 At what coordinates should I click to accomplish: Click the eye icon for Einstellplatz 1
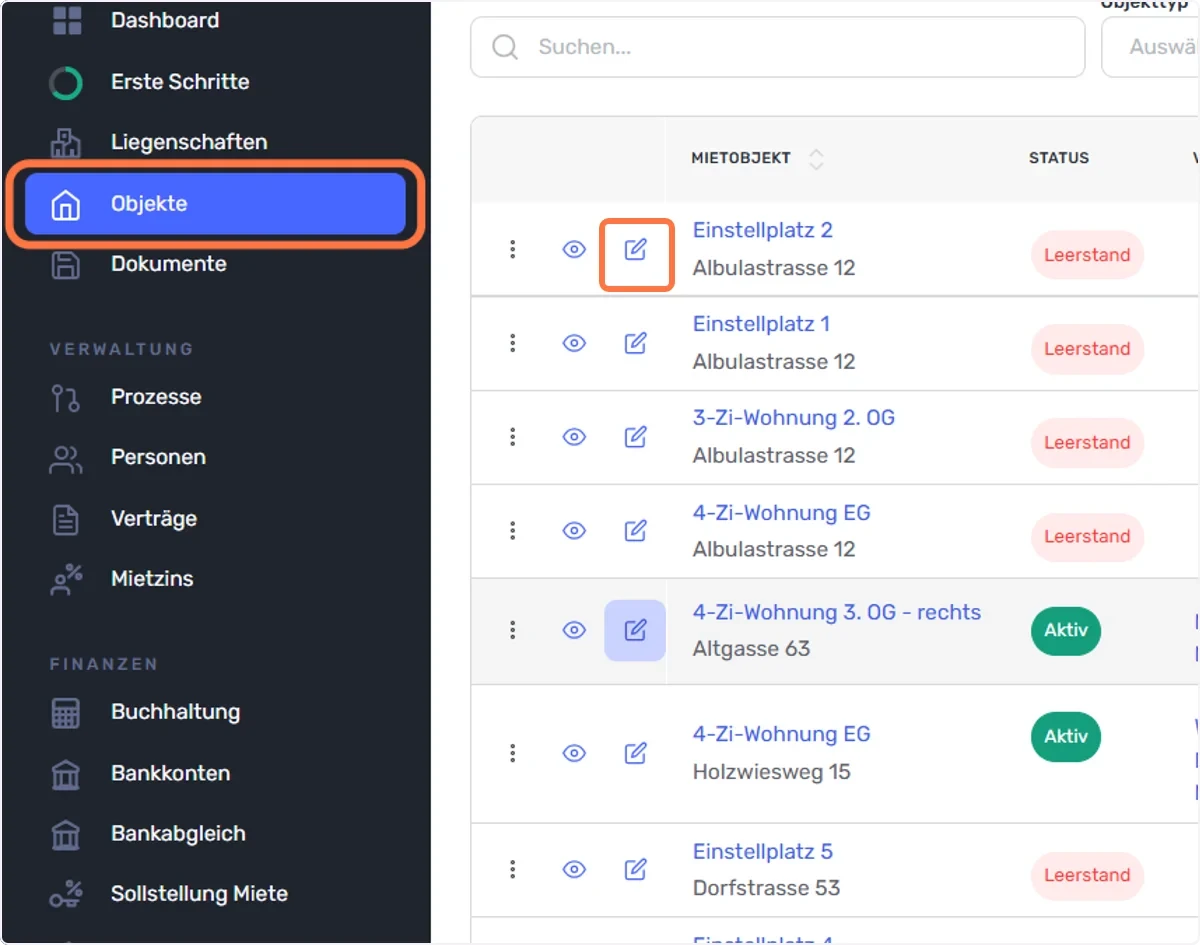(x=574, y=343)
